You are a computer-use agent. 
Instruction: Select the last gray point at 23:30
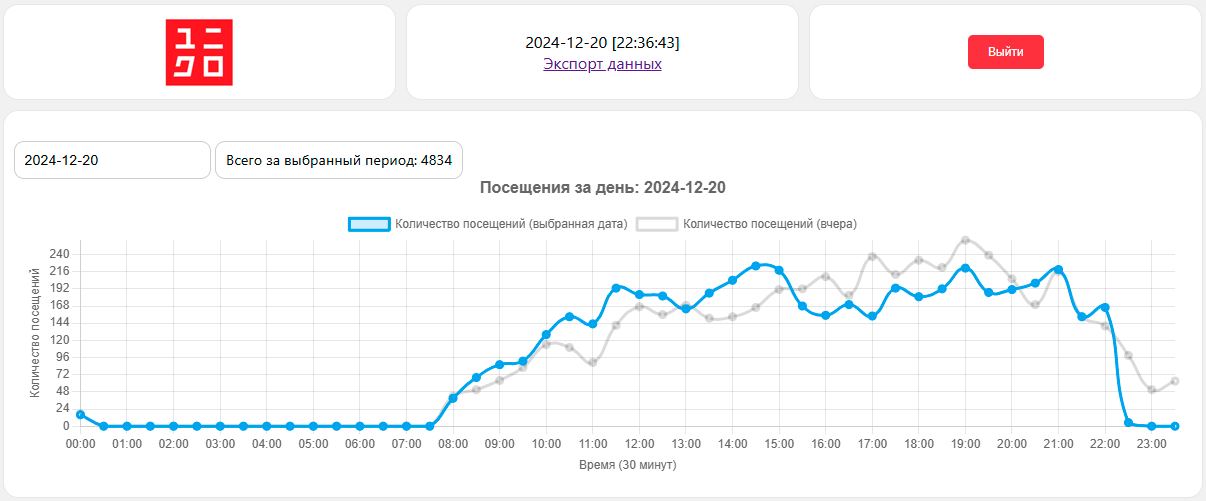pyautogui.click(x=1175, y=381)
